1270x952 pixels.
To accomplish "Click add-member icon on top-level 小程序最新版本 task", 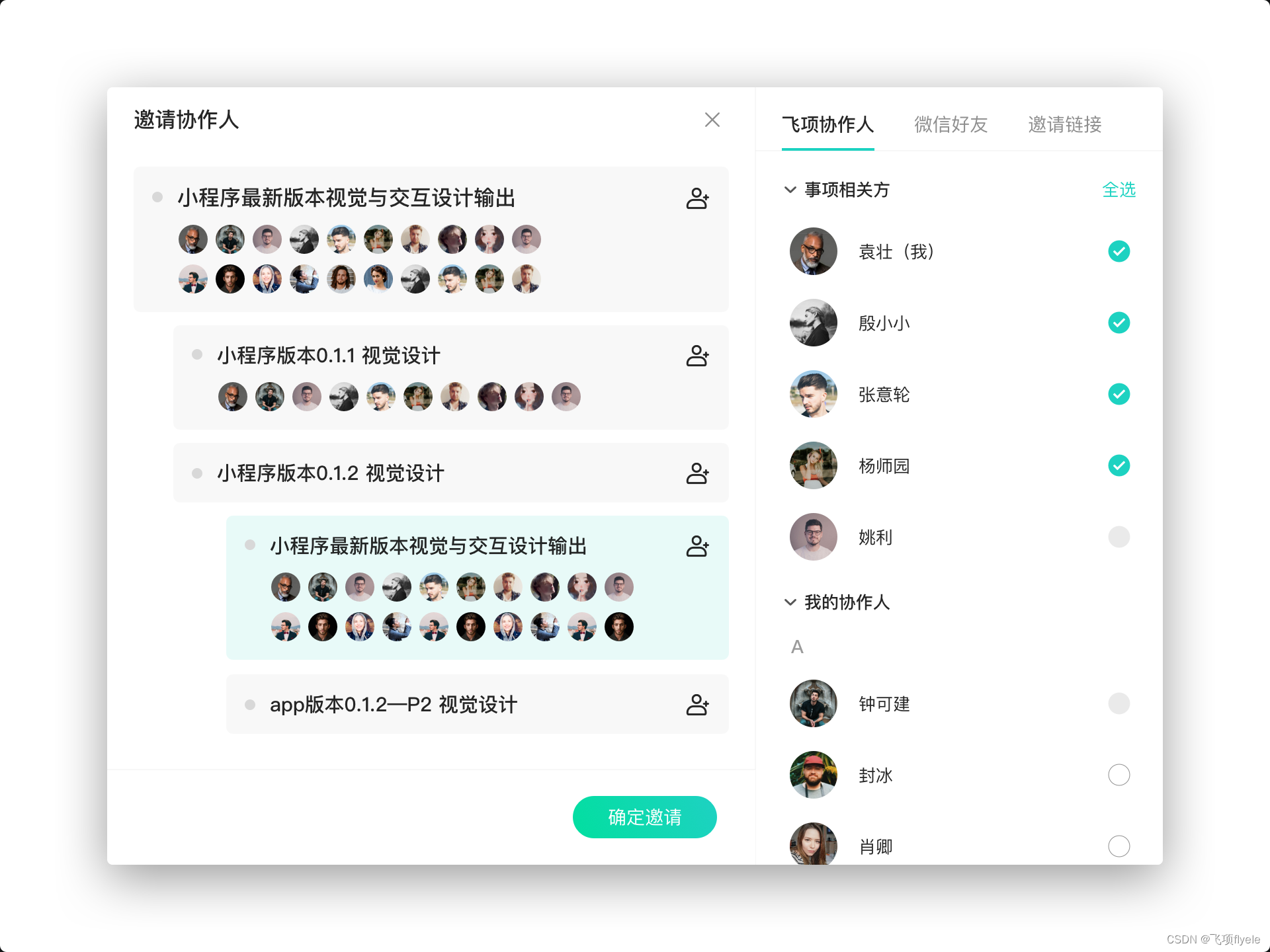I will [697, 198].
